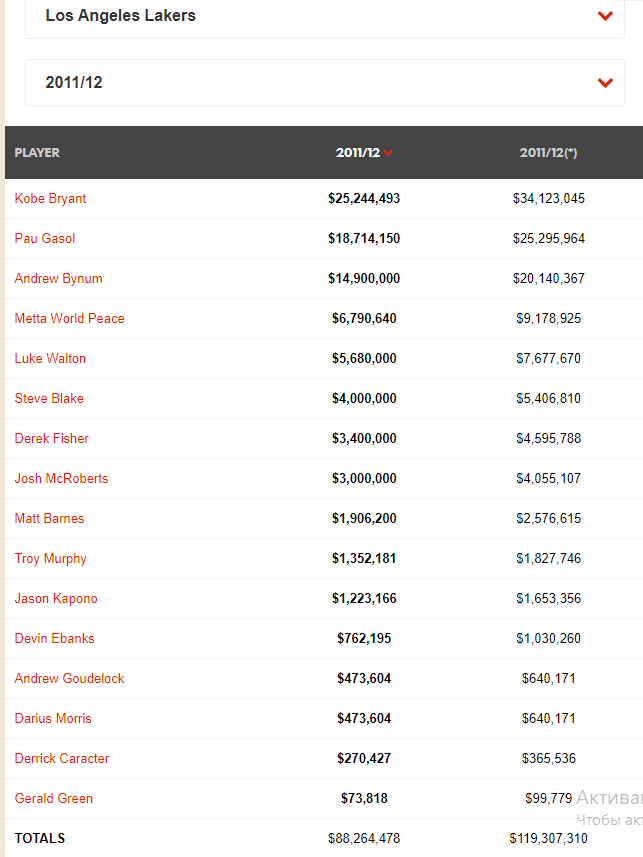The height and width of the screenshot is (857, 643).
Task: Open Kobe Bryant's player page
Action: point(50,198)
